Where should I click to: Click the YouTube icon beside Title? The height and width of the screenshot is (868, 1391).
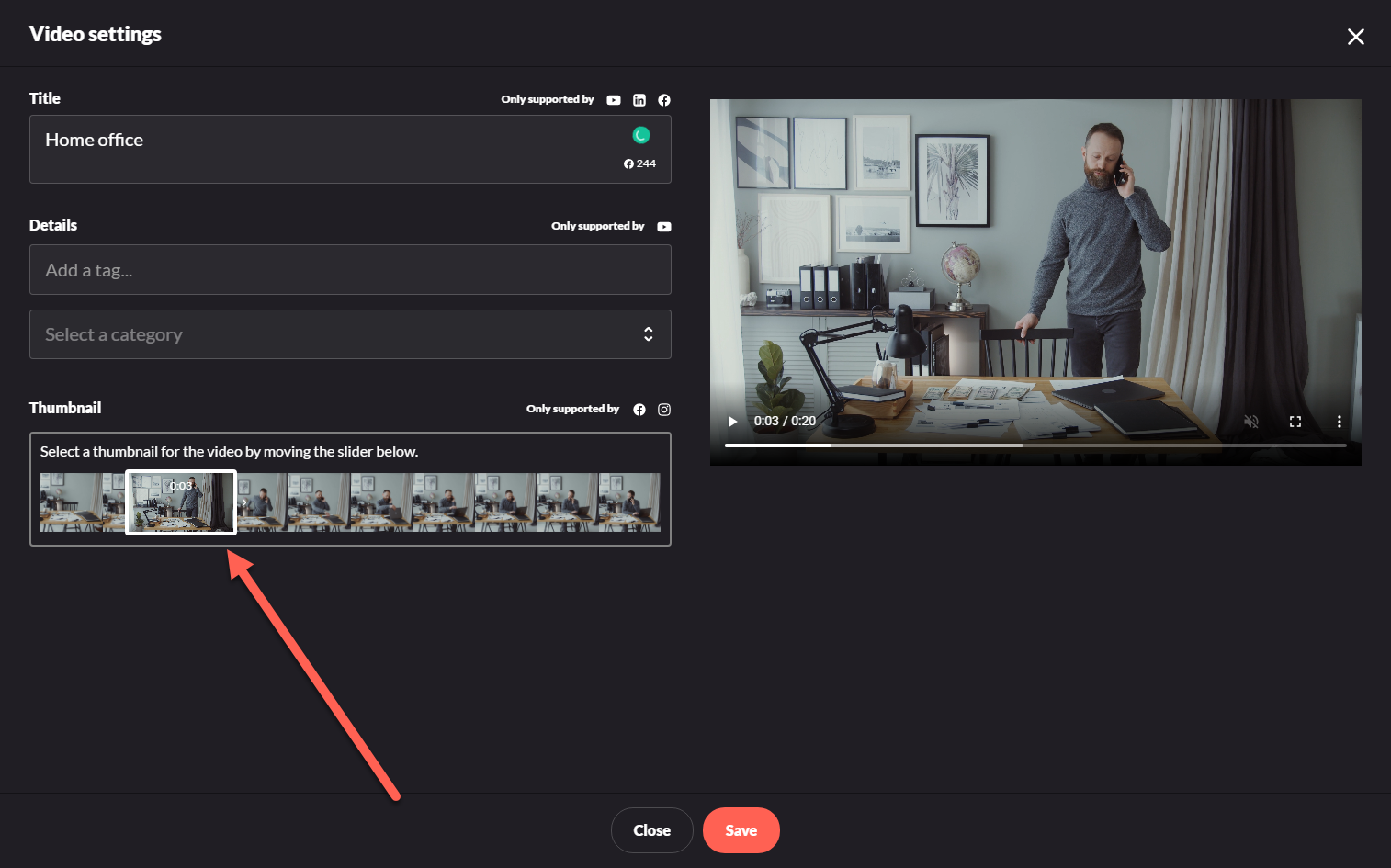coord(614,100)
